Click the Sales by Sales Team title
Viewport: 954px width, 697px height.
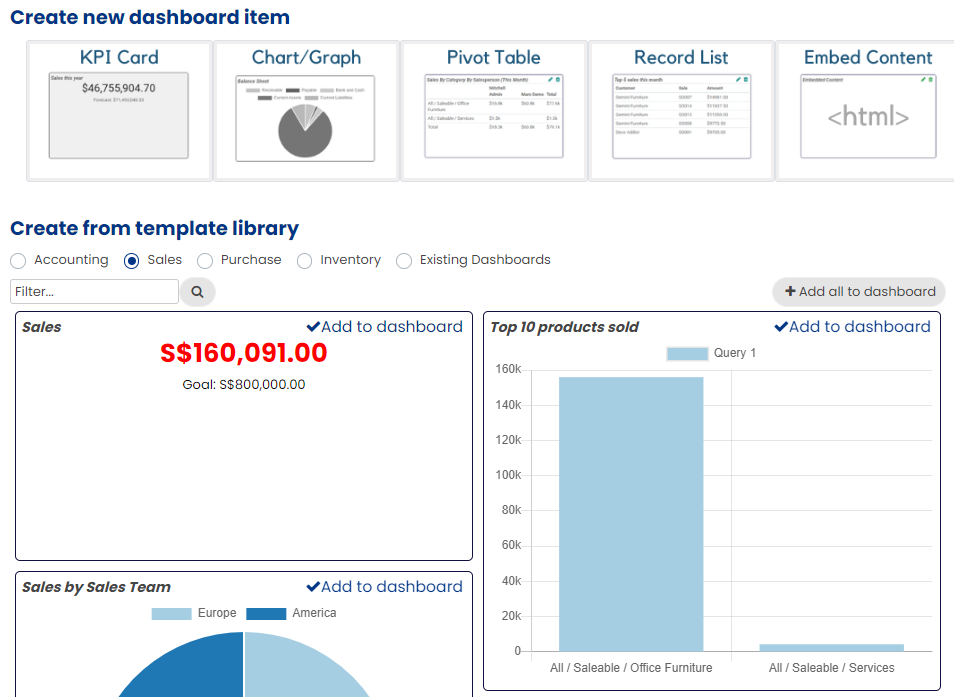pyautogui.click(x=96, y=587)
